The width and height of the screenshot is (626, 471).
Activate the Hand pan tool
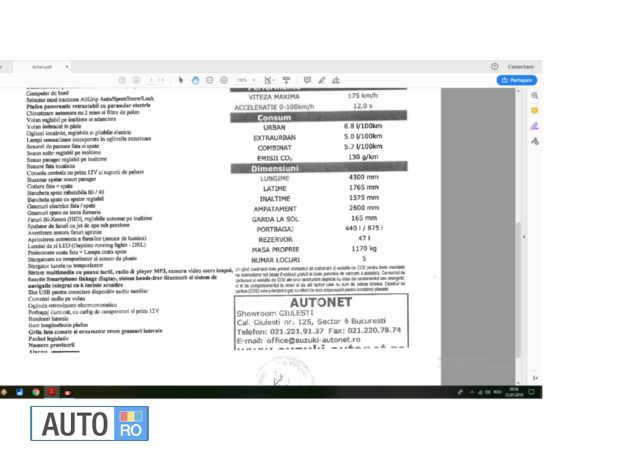195,79
